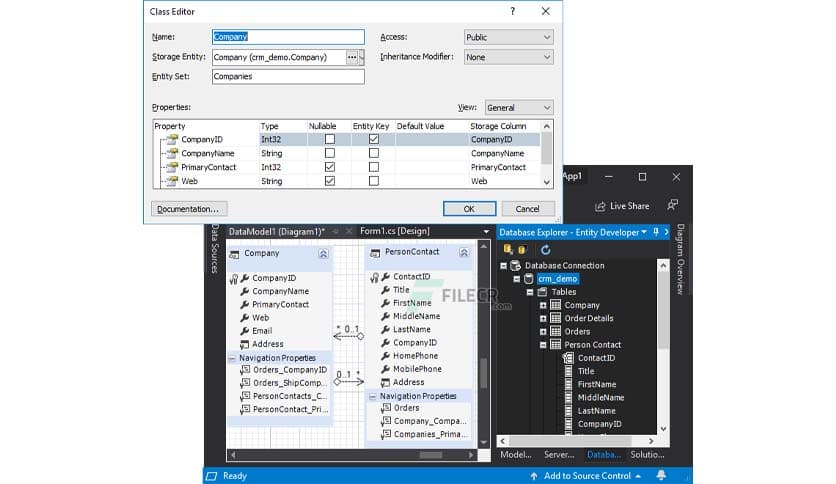The height and width of the screenshot is (484, 836).
Task: Open the Access dropdown showing Public
Action: (x=508, y=37)
